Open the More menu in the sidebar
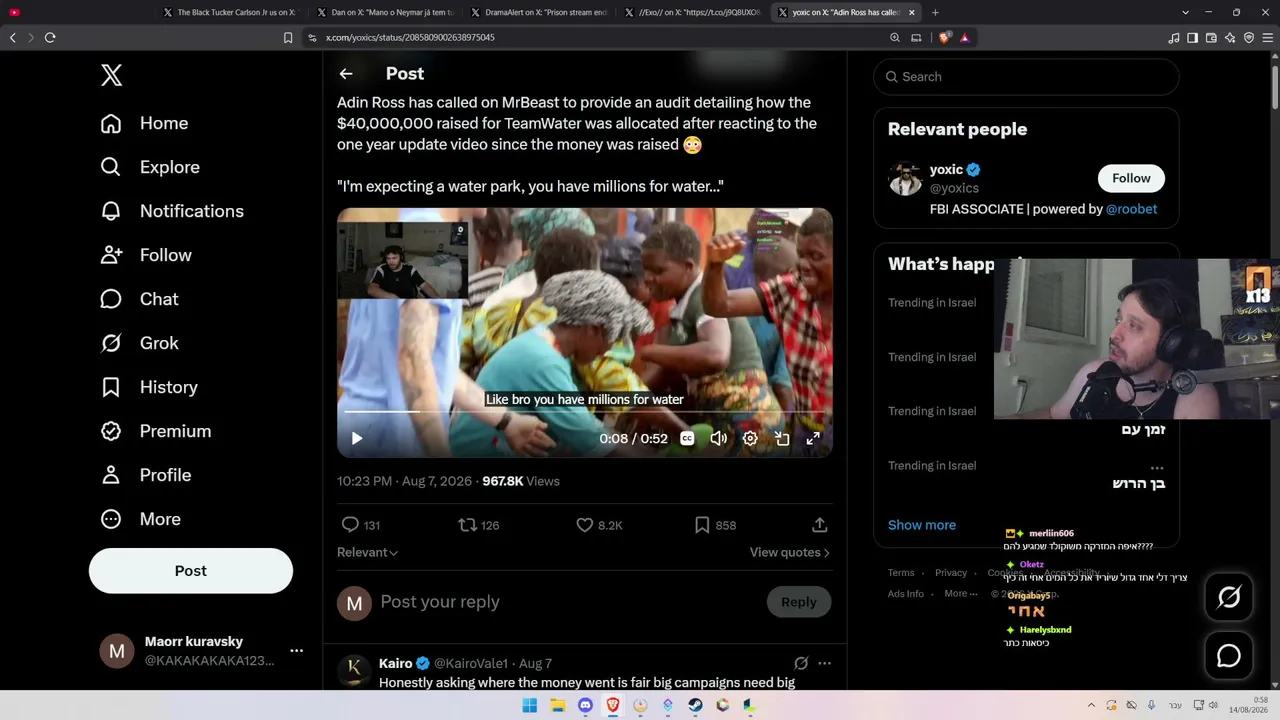This screenshot has height=720, width=1280. tap(140, 519)
